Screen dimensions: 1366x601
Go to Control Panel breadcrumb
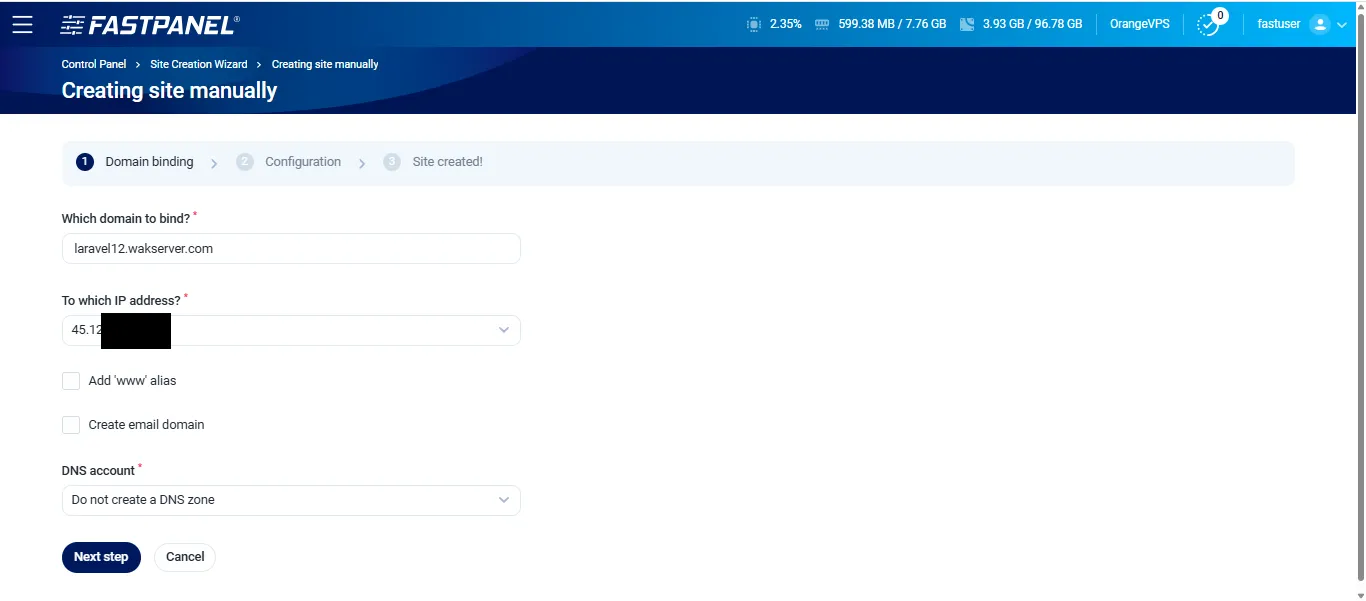[x=94, y=64]
